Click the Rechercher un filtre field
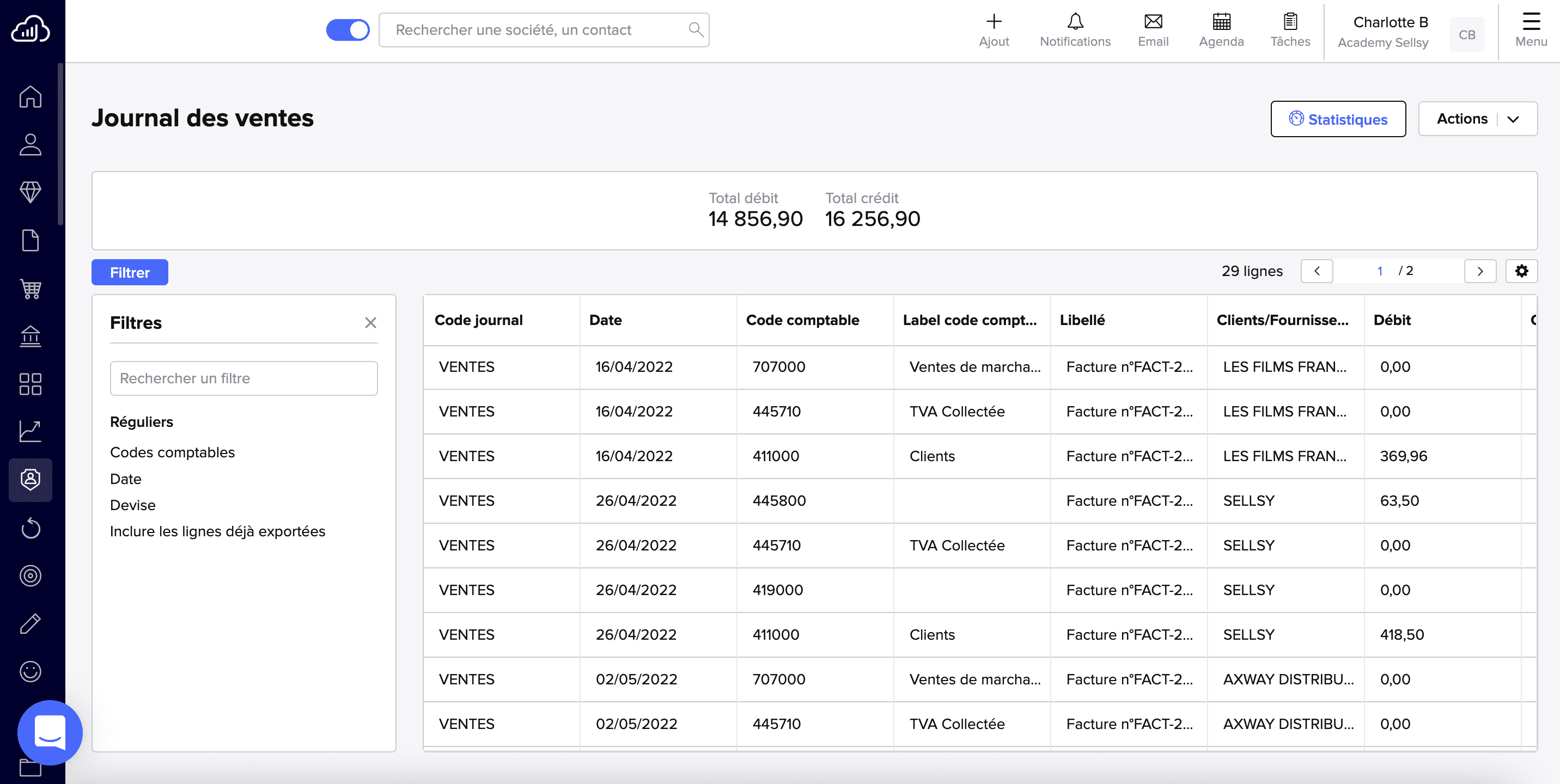Screen dimensions: 1560x784 click(243, 378)
